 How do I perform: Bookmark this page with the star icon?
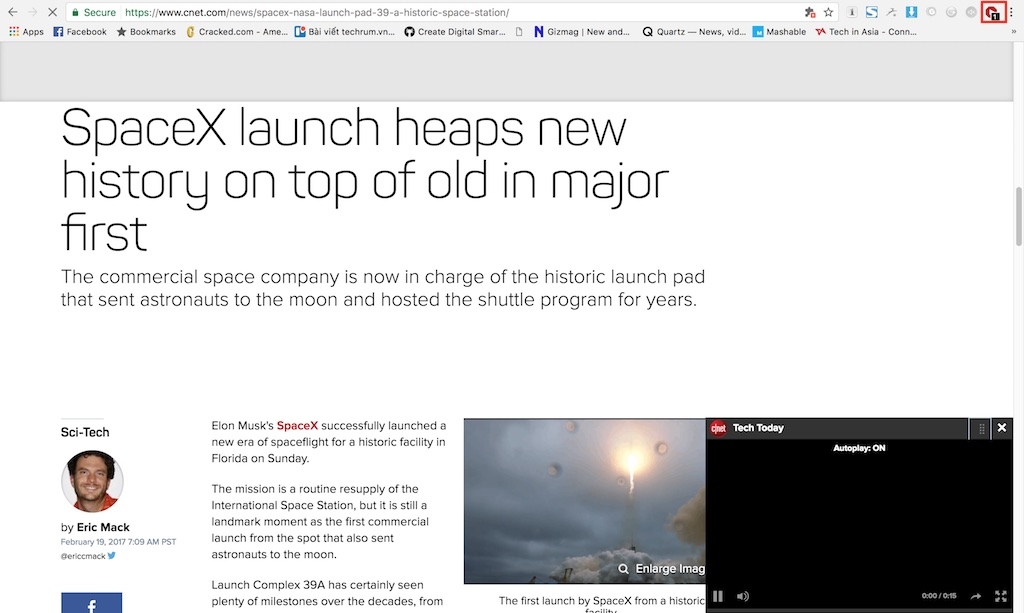pos(828,12)
